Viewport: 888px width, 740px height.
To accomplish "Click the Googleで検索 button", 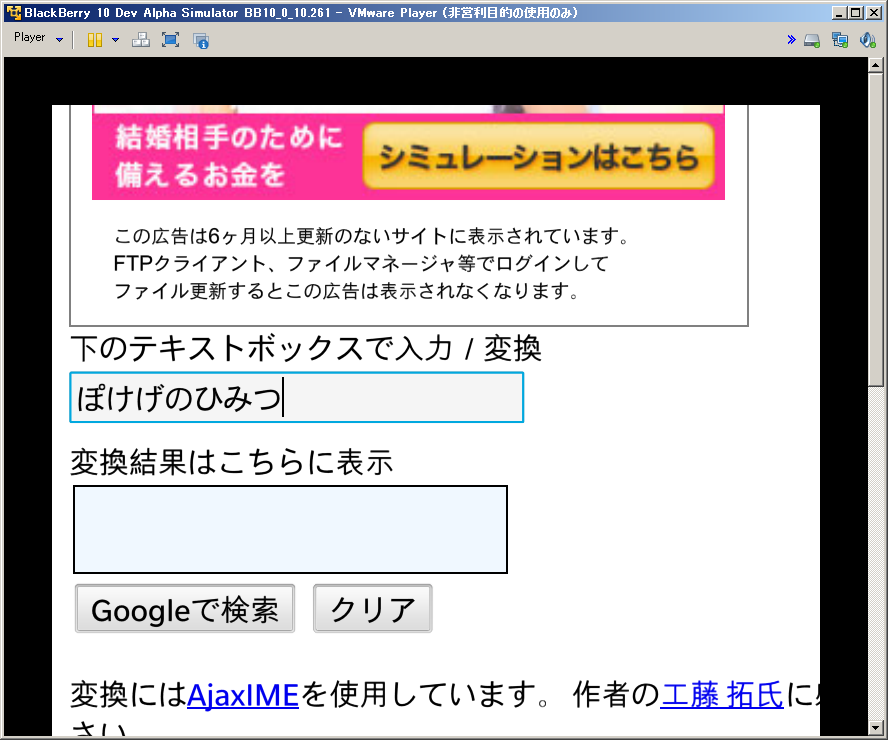I will 185,609.
